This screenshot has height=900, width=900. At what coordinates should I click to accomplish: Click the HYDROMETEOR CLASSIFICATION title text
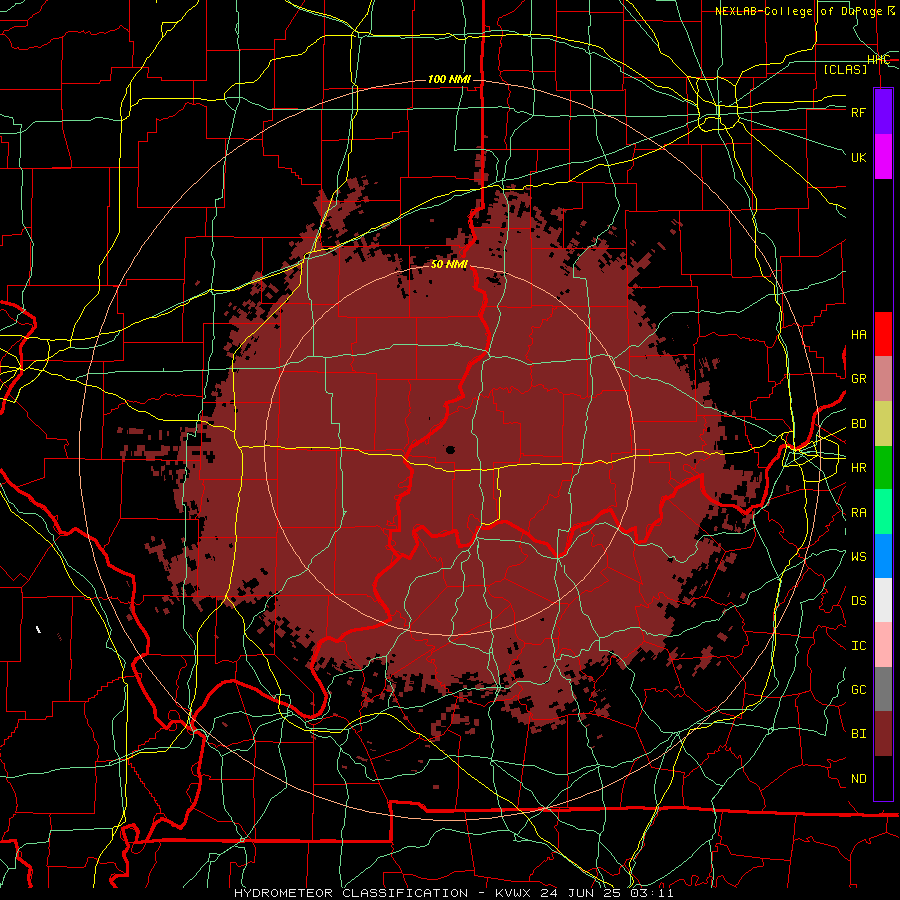point(351,893)
